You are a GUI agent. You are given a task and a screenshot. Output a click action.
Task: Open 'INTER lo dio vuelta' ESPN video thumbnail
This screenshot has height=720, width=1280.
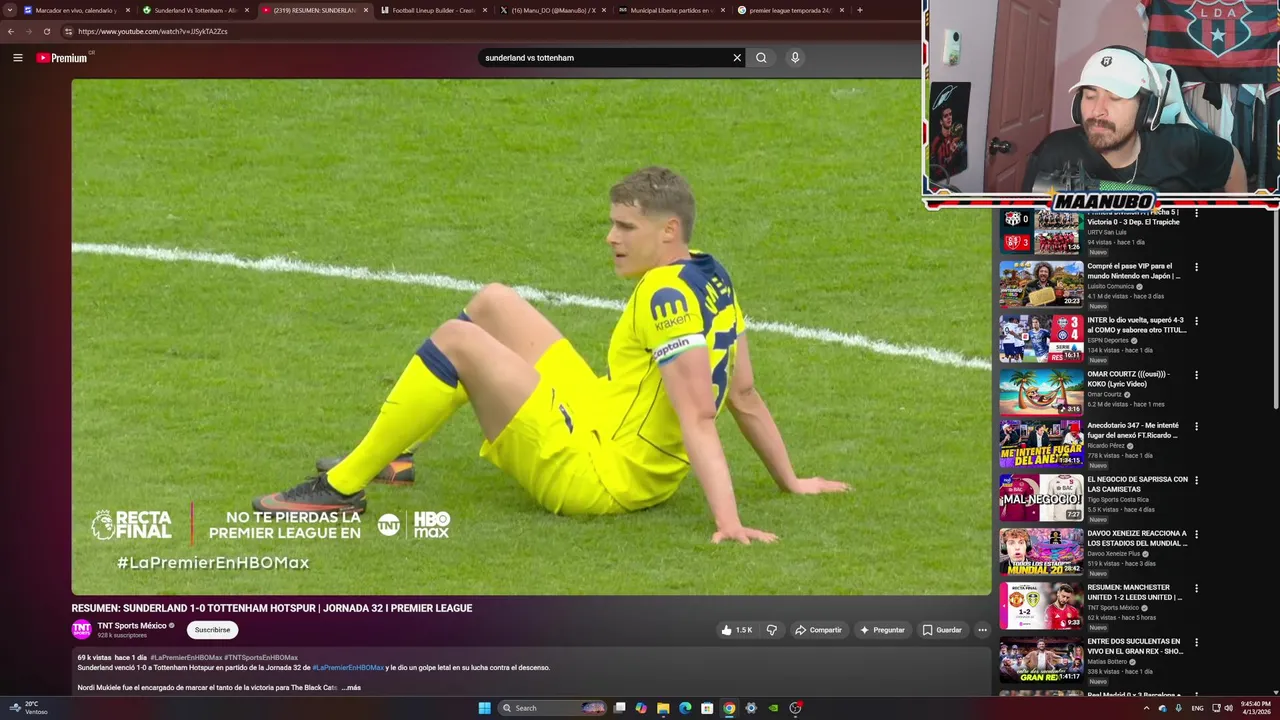[x=1041, y=339]
